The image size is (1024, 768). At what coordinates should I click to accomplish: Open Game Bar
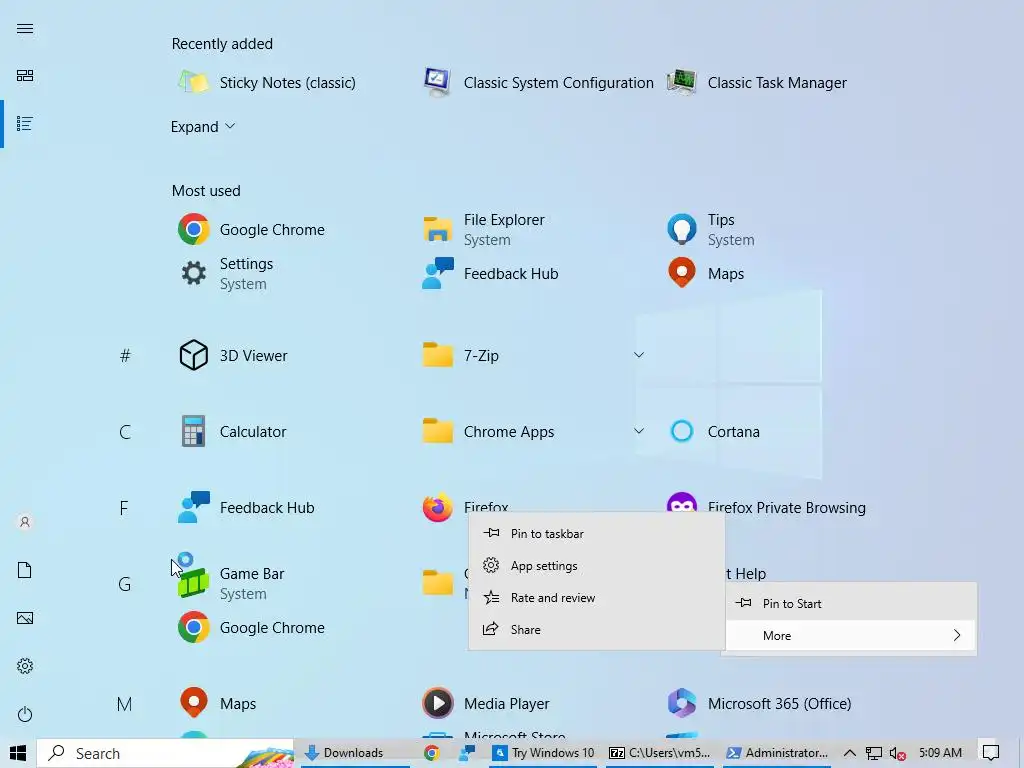(231, 584)
